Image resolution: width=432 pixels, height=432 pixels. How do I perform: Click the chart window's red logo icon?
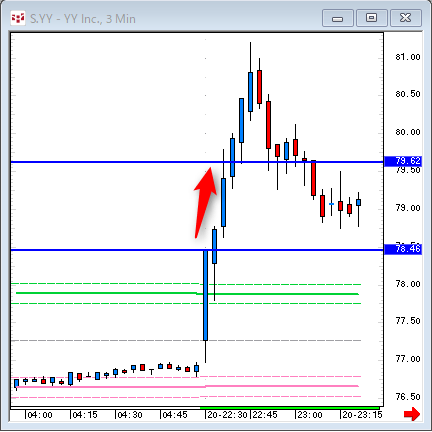point(18,18)
